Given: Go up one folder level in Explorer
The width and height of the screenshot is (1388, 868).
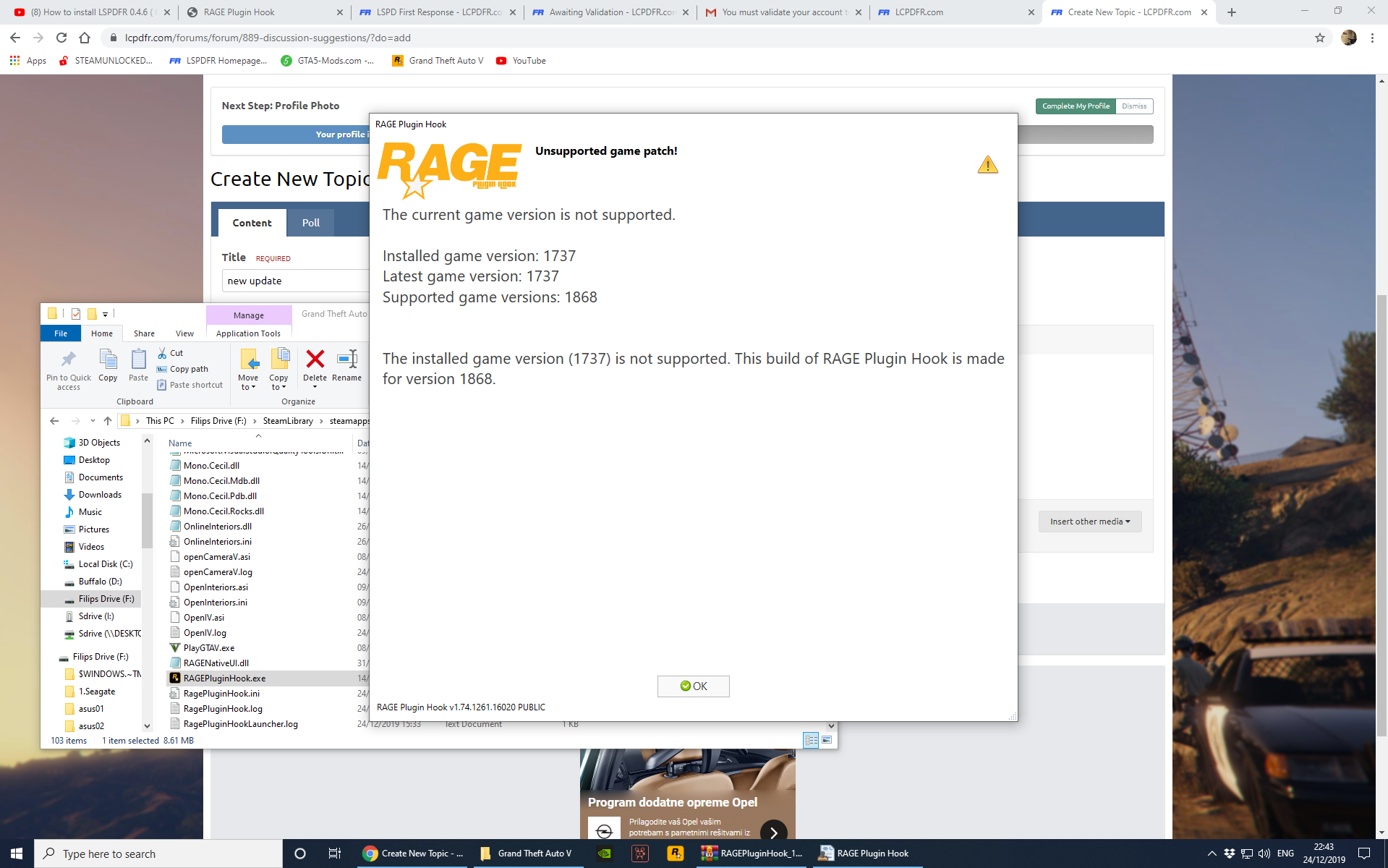Looking at the screenshot, I should [x=108, y=421].
